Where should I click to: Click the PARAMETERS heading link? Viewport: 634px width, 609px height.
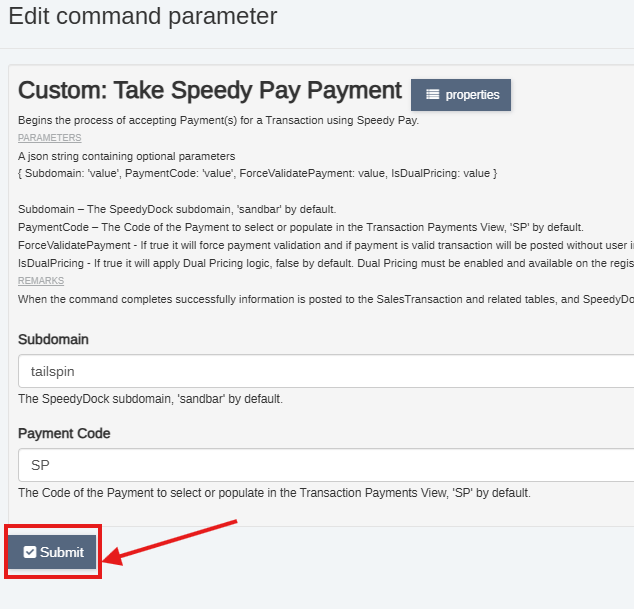[50, 138]
